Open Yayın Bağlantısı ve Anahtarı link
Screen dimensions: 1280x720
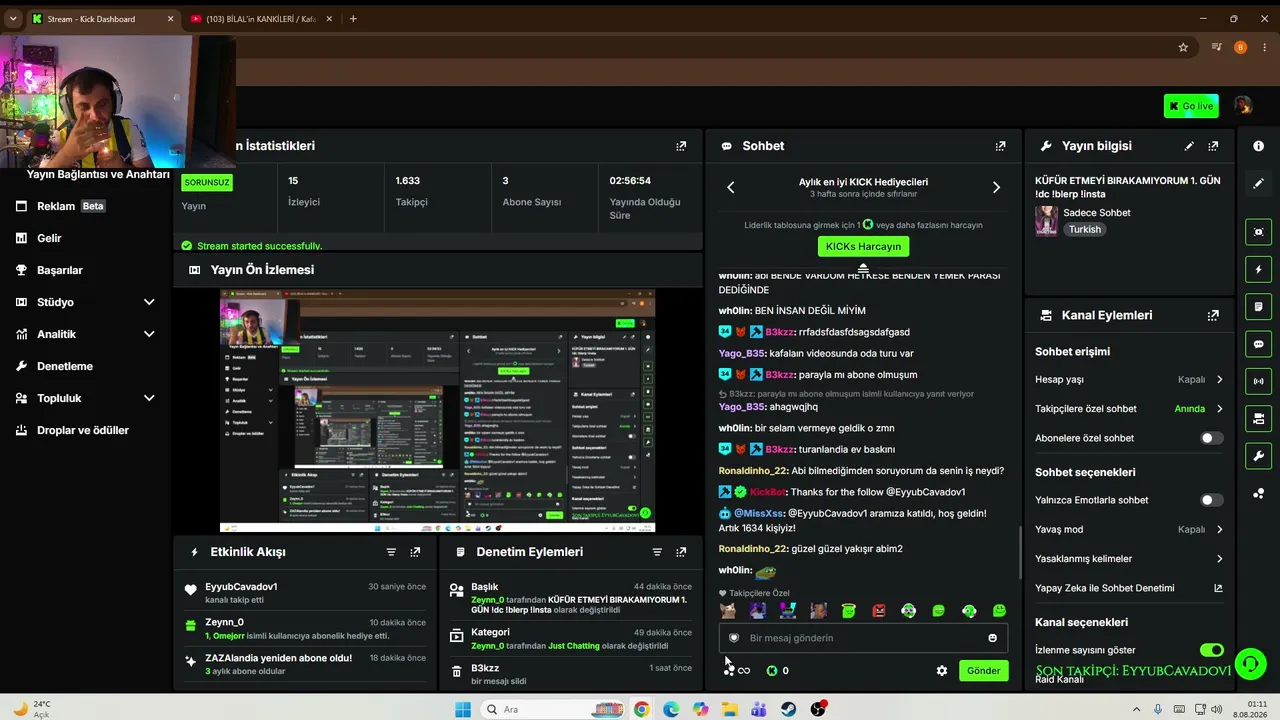pyautogui.click(x=98, y=174)
